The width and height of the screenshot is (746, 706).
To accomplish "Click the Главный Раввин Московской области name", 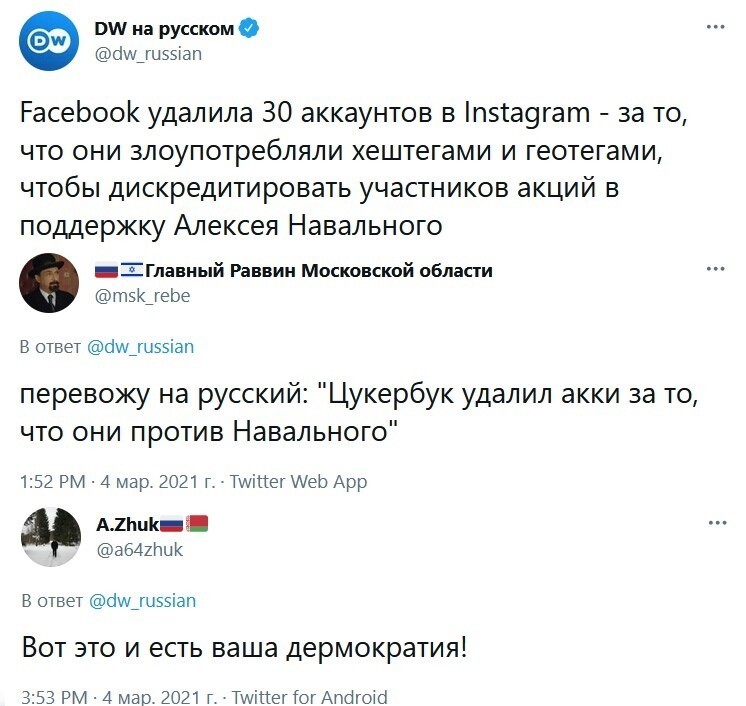I will pyautogui.click(x=318, y=270).
